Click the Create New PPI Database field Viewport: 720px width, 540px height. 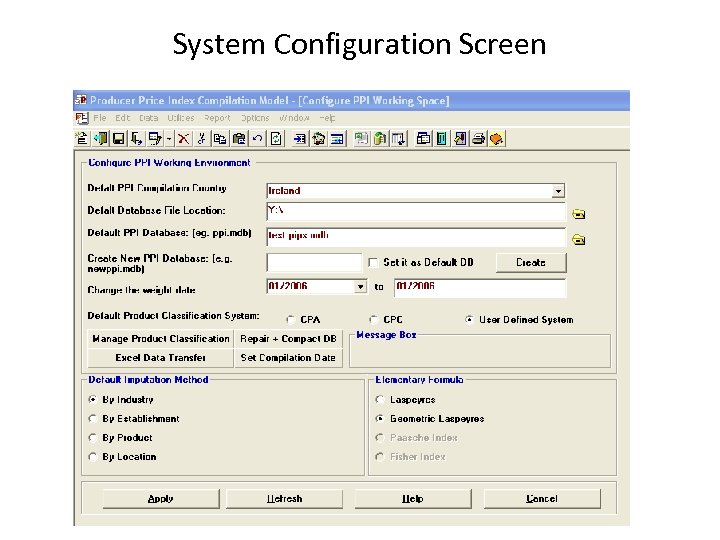click(314, 263)
